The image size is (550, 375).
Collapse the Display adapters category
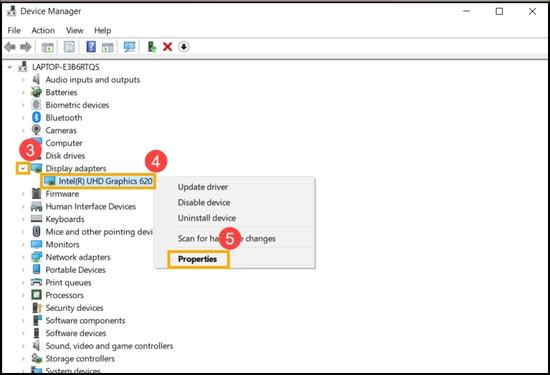point(23,169)
